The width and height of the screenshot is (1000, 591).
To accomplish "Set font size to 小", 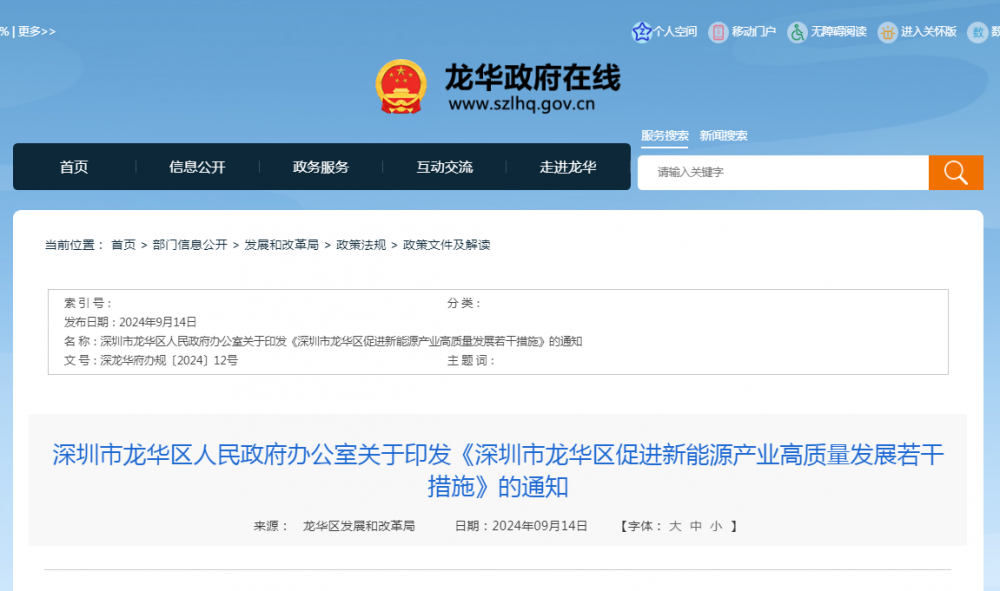I will pos(715,526).
